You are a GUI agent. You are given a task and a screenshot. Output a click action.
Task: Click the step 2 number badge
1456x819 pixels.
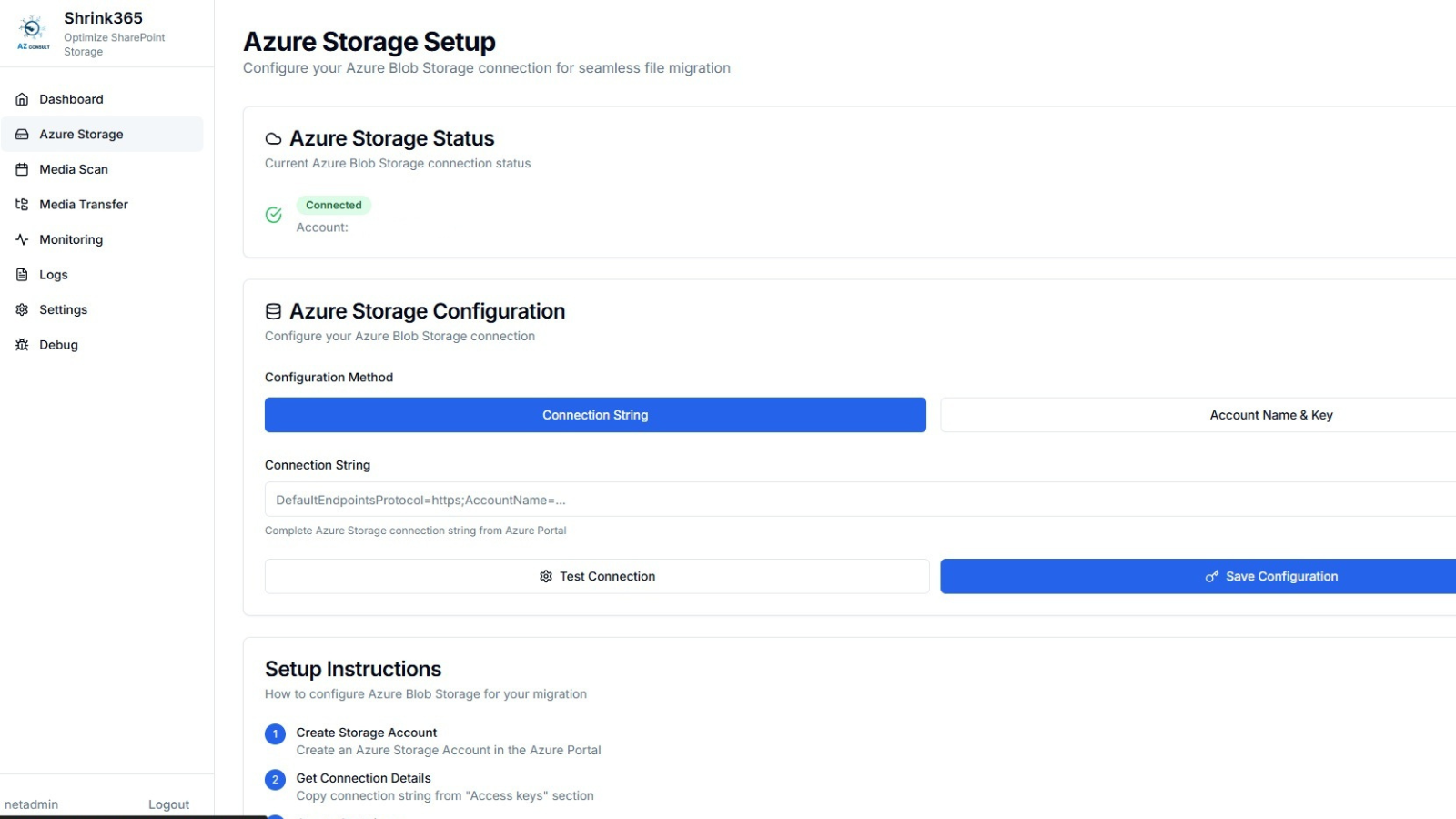click(275, 780)
